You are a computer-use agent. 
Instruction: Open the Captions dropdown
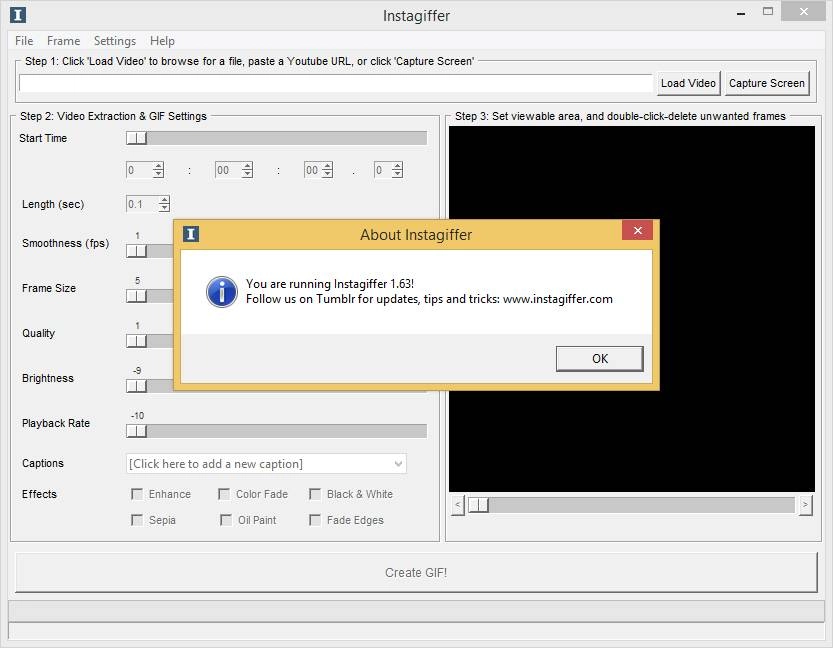[x=398, y=464]
